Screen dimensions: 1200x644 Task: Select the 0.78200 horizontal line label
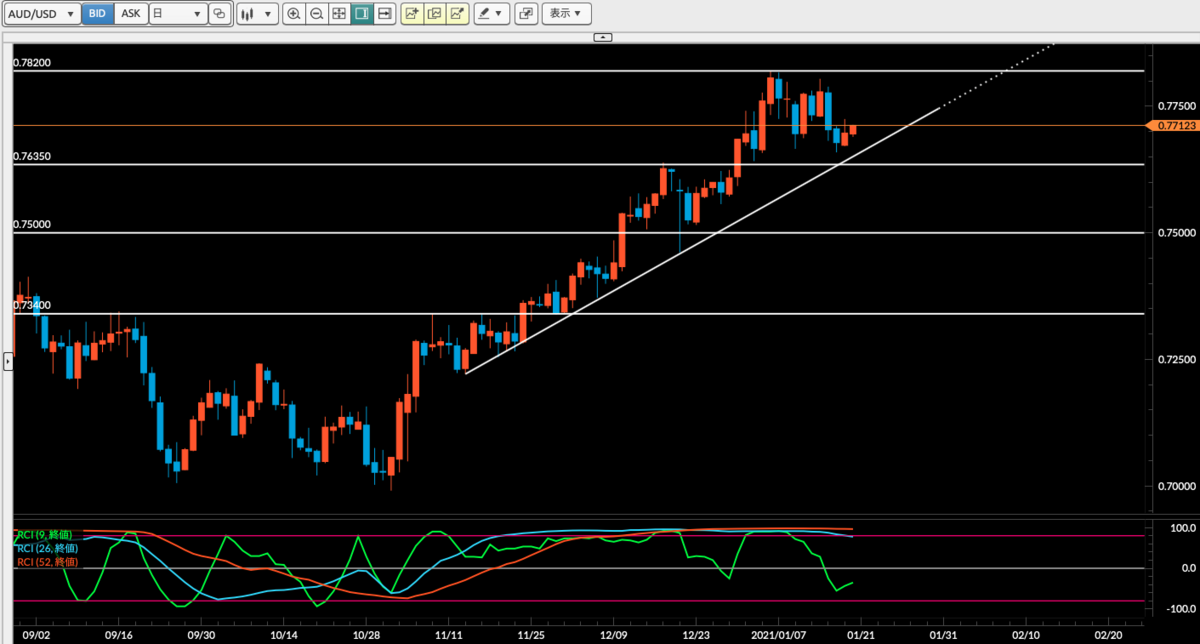click(x=32, y=63)
